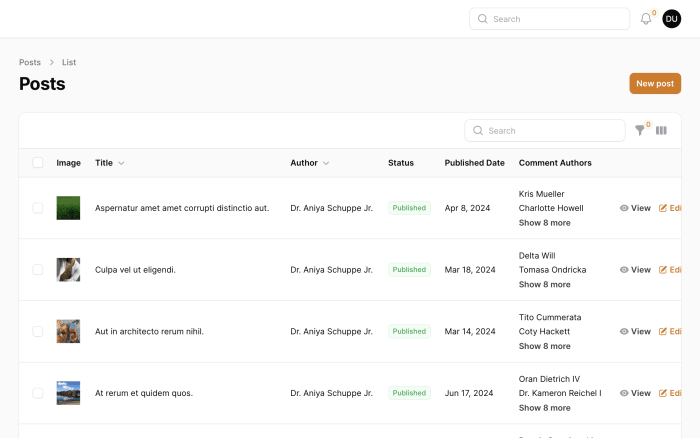Click title Aspernatur amet amet corrupti distinctio aut.
Viewport: 700px width, 438px height.
click(x=182, y=208)
